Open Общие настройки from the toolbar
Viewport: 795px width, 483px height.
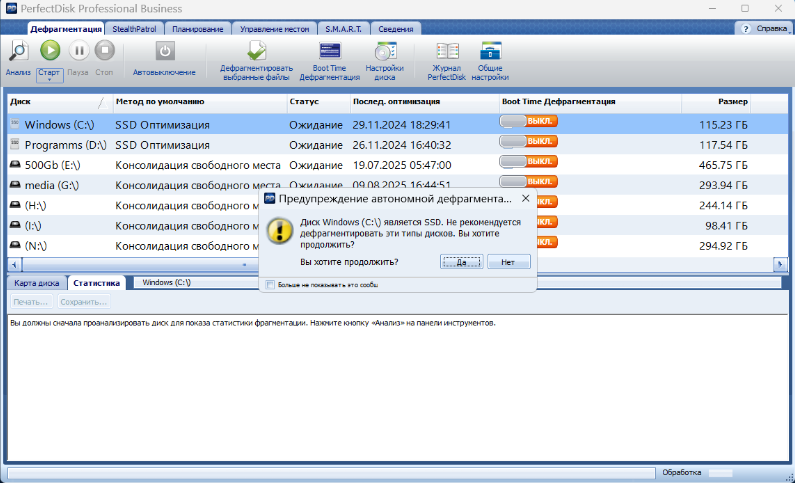tap(491, 51)
